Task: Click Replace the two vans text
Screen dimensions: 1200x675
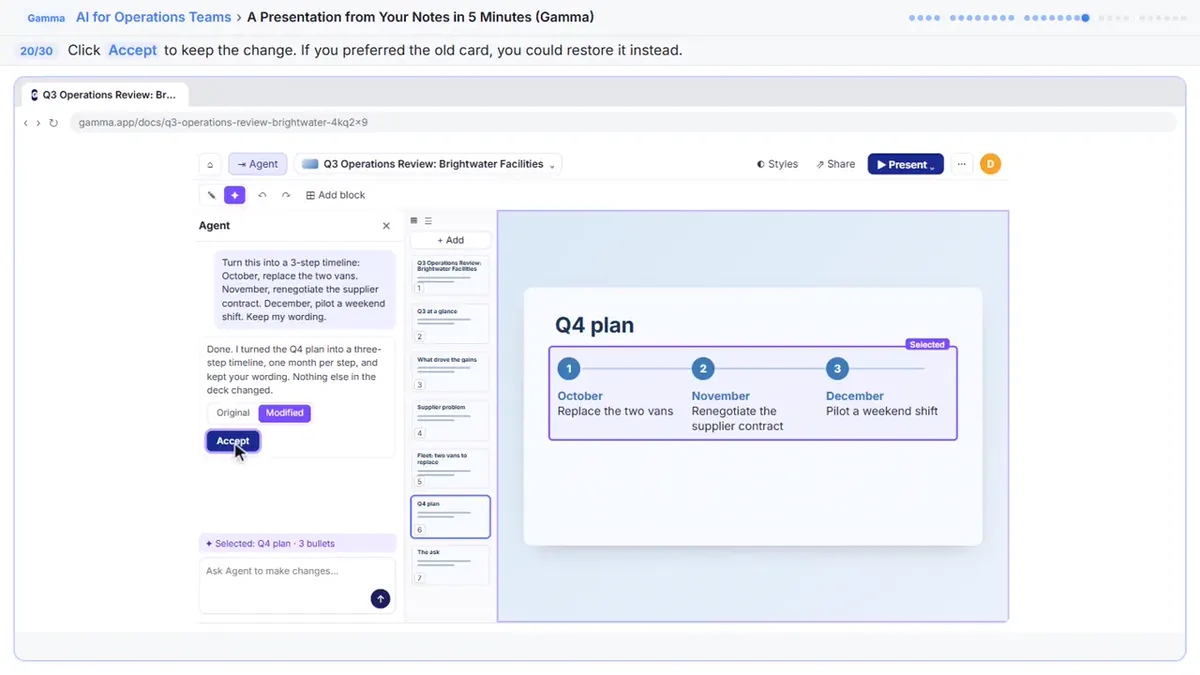Action: [x=616, y=411]
